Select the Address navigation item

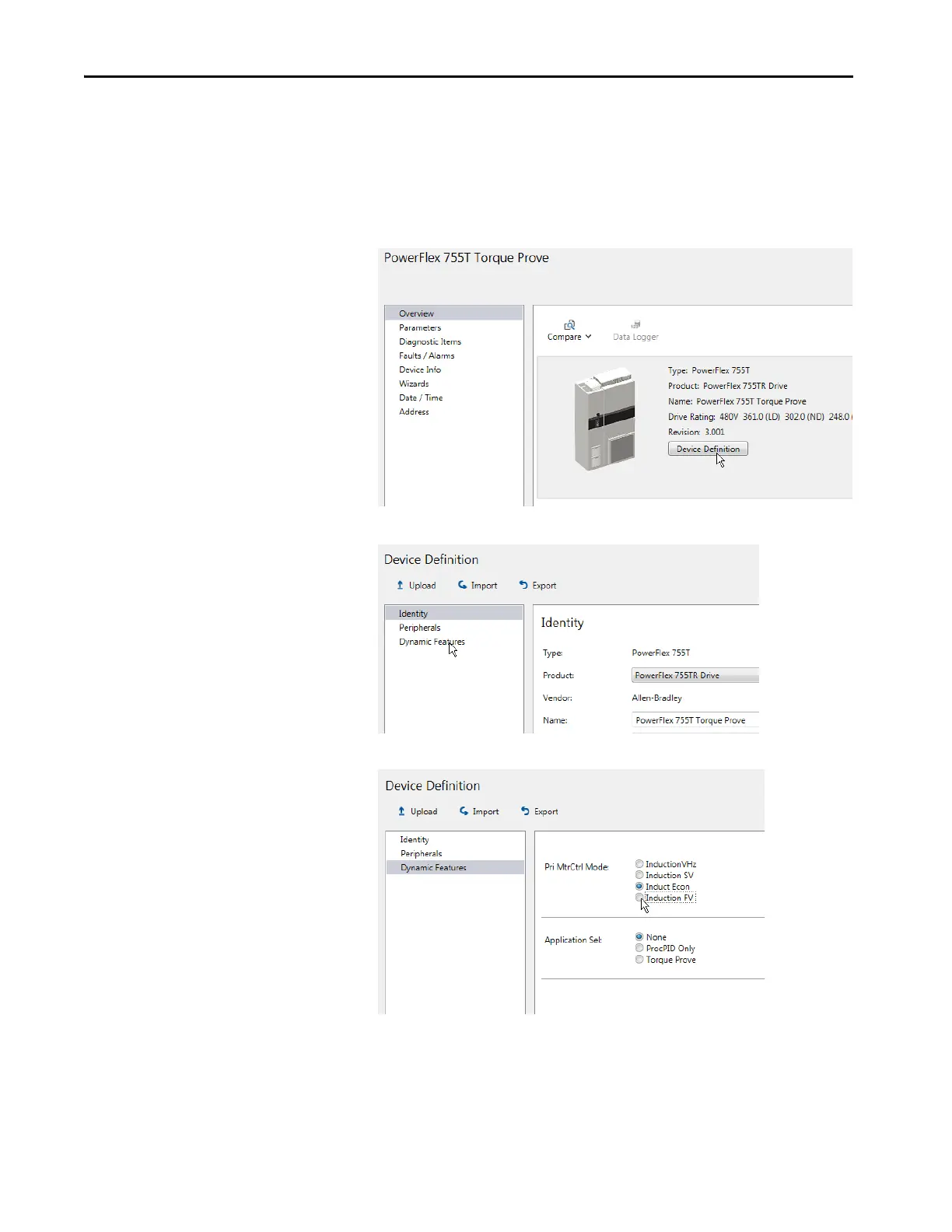tap(414, 411)
